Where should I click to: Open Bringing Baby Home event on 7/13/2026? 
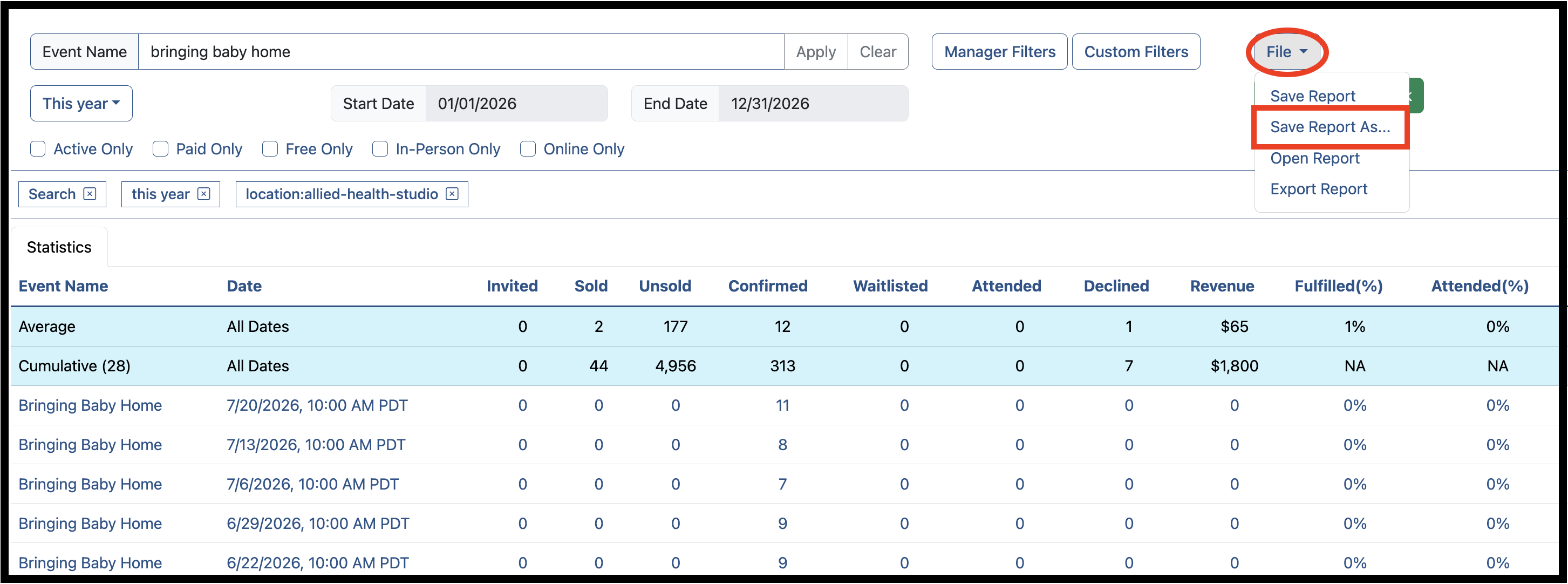(90, 445)
